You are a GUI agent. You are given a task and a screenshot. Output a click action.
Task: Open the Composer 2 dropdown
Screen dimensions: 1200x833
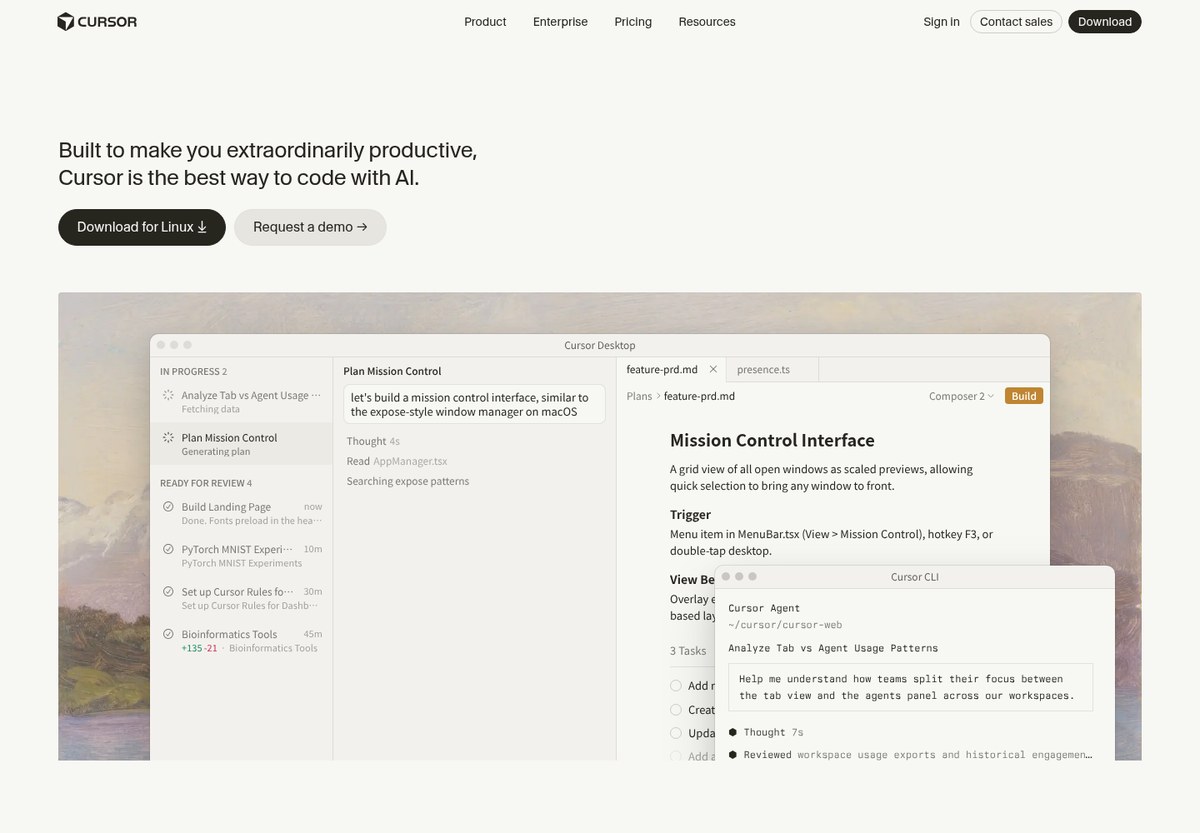[961, 396]
